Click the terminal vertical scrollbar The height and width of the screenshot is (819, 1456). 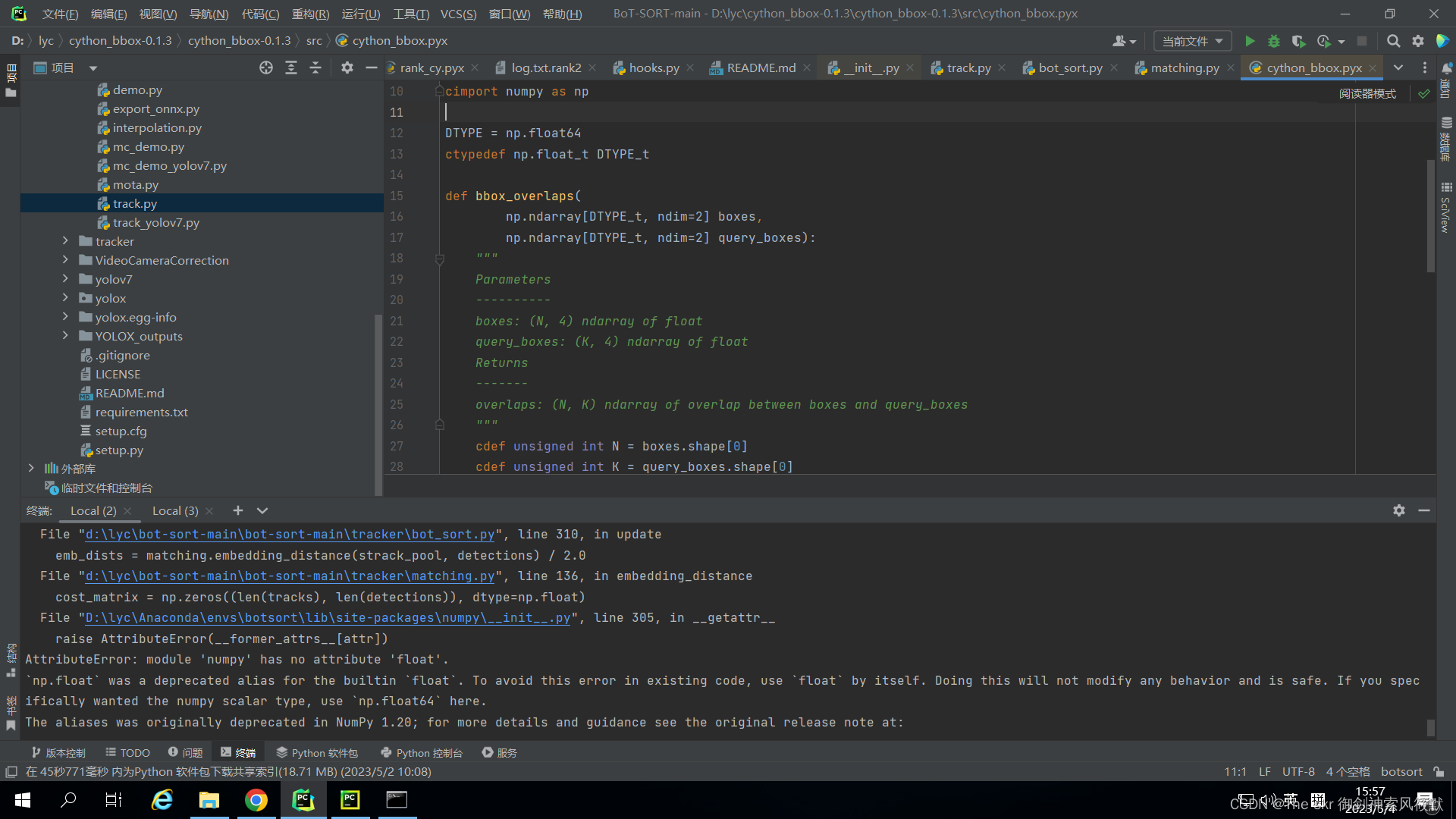1431,726
